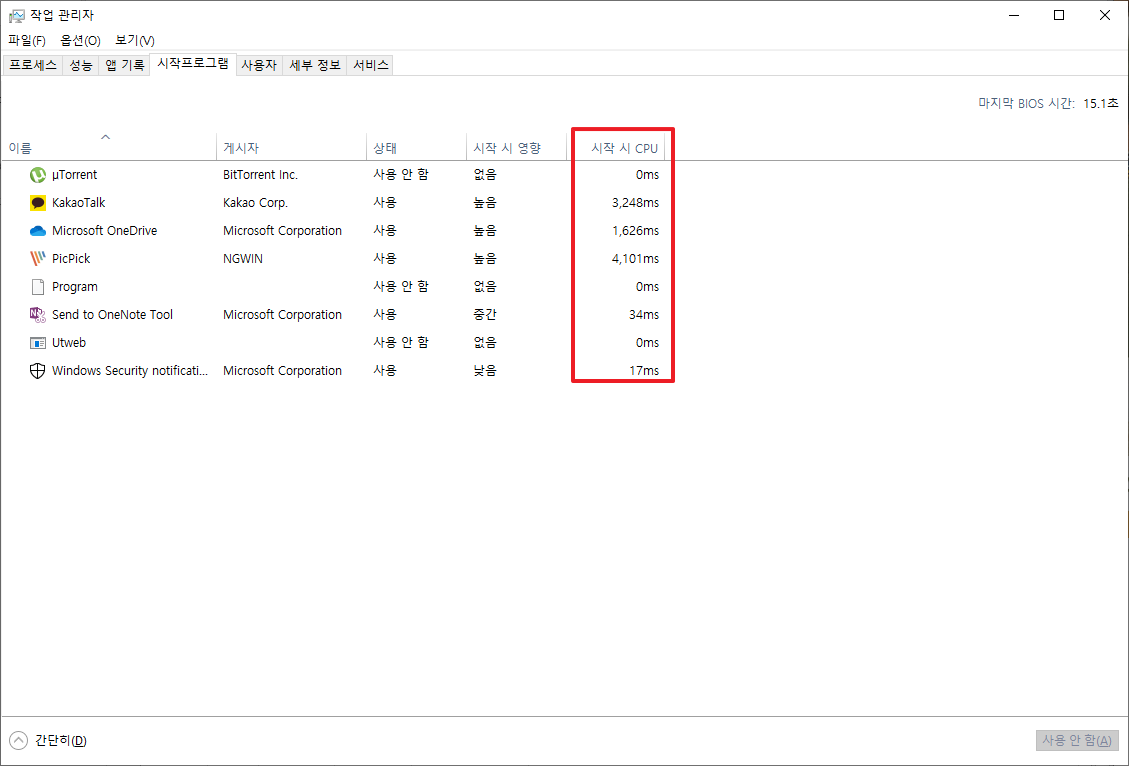The height and width of the screenshot is (766, 1129).
Task: Sort by the 게시자 column header
Action: click(291, 148)
